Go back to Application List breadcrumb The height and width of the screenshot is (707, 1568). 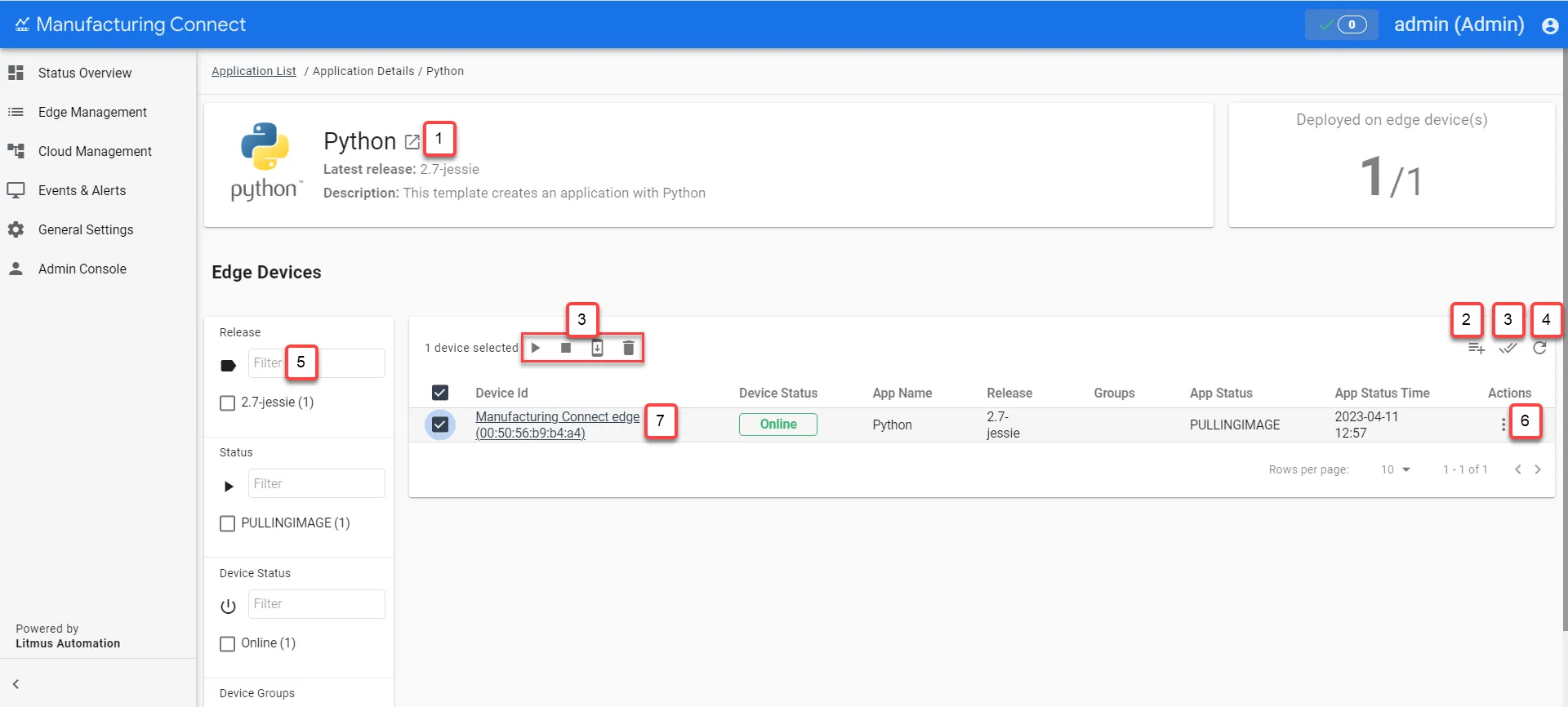click(x=254, y=71)
